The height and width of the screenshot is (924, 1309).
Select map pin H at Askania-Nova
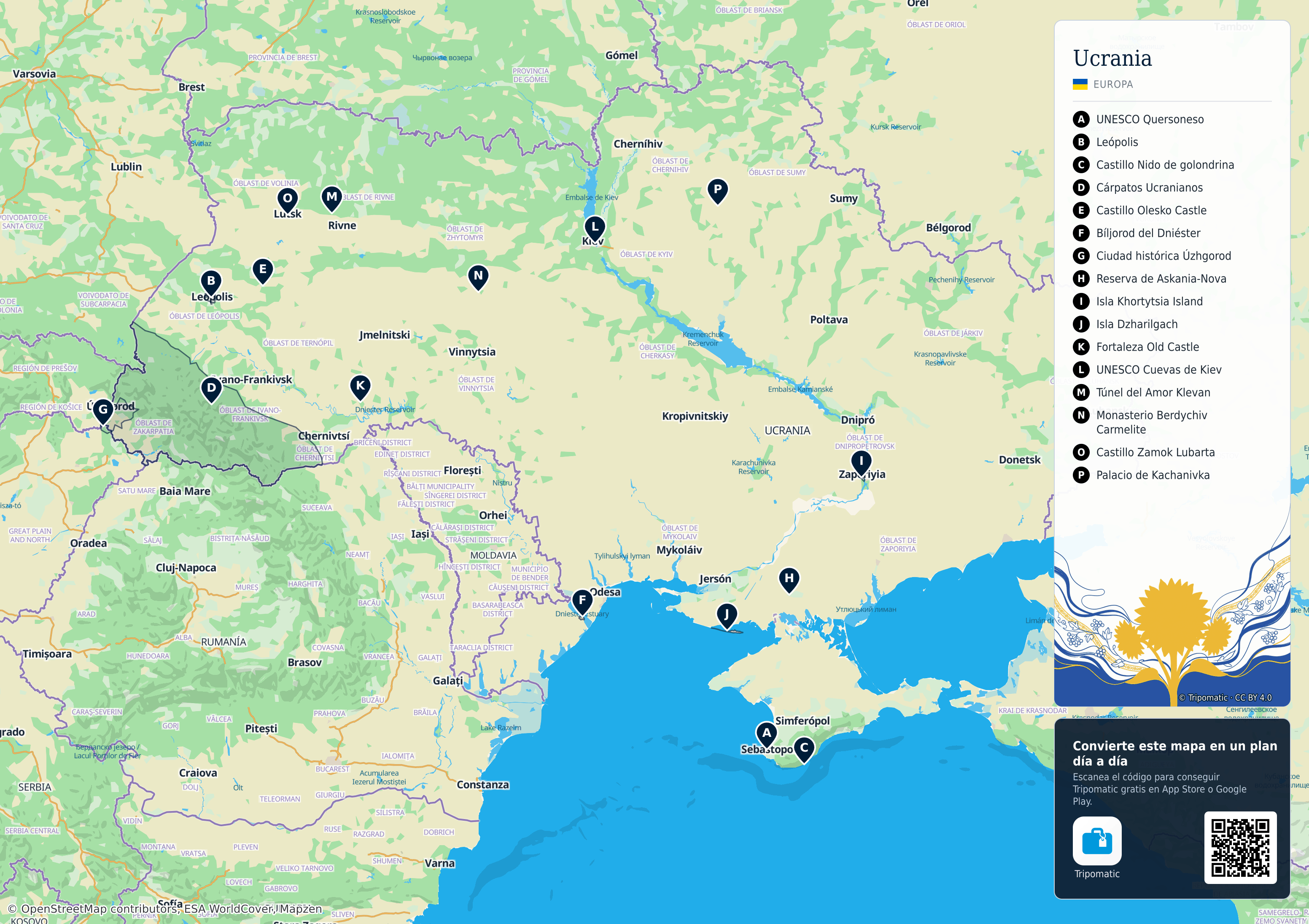point(789,580)
